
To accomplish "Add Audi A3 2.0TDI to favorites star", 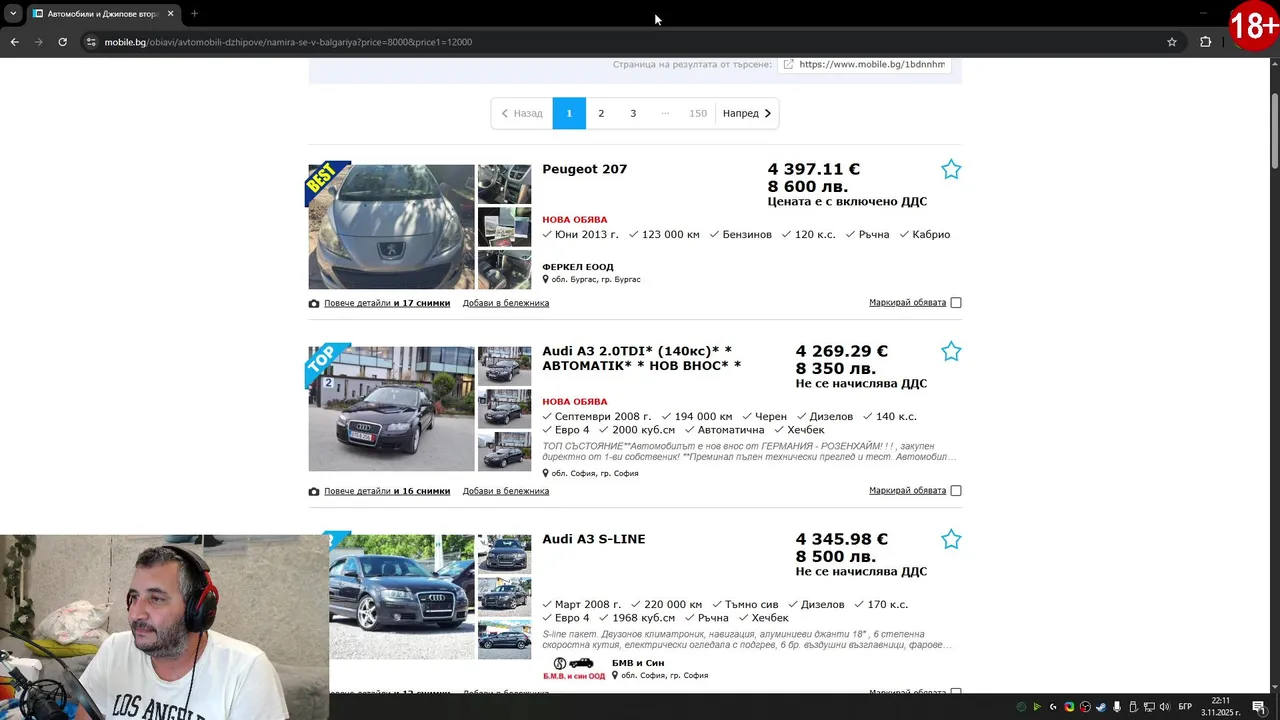I will [951, 352].
